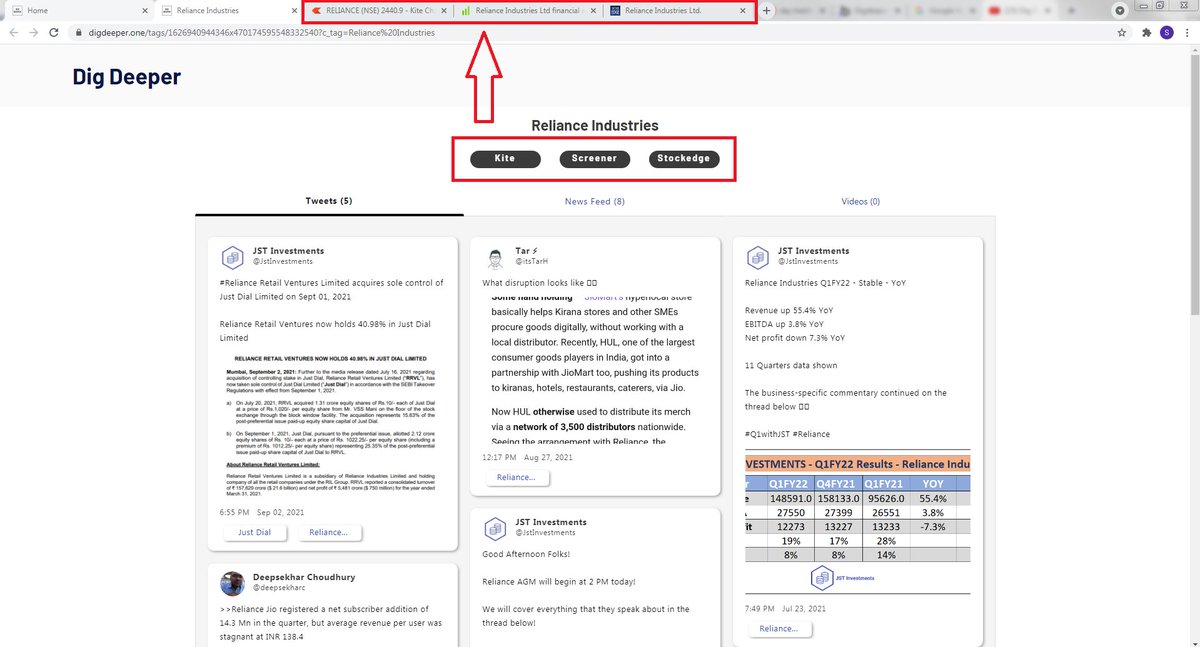Go back in browser history
This screenshot has width=1200, height=647.
tap(13, 32)
